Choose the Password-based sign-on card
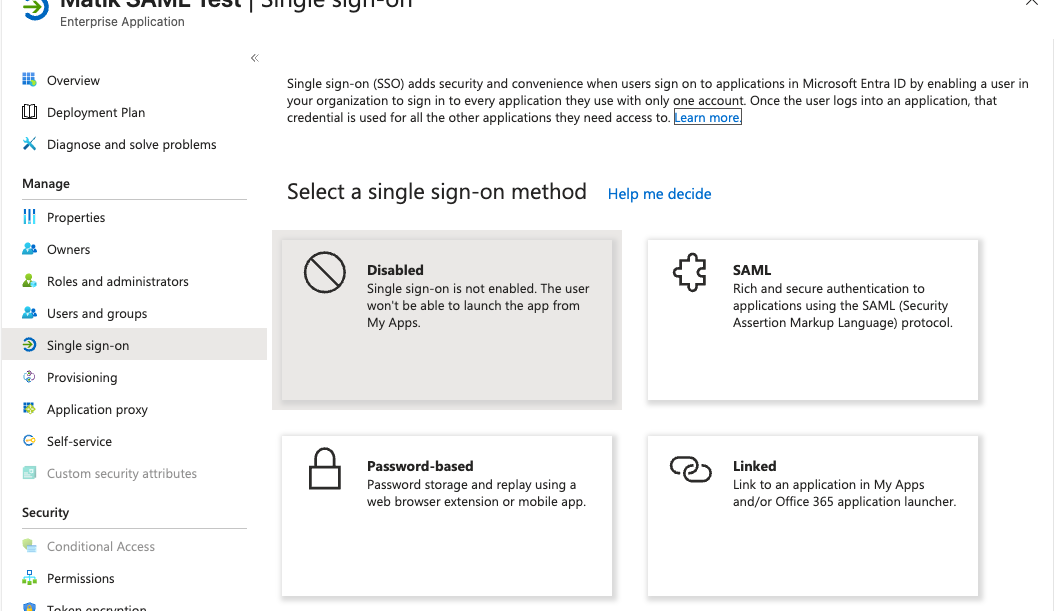This screenshot has height=611, width=1054. tap(446, 515)
